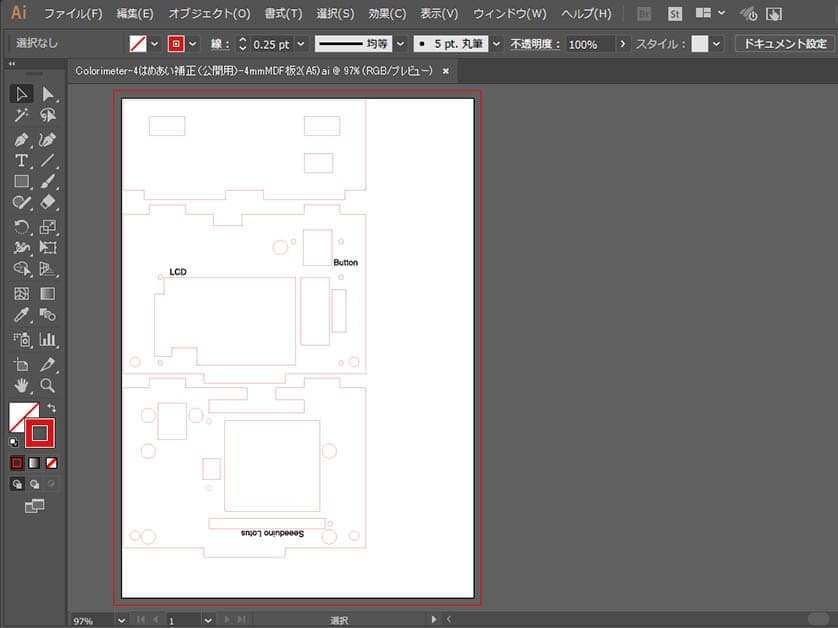
Task: Click the opacity 100% input field
Action: 589,45
